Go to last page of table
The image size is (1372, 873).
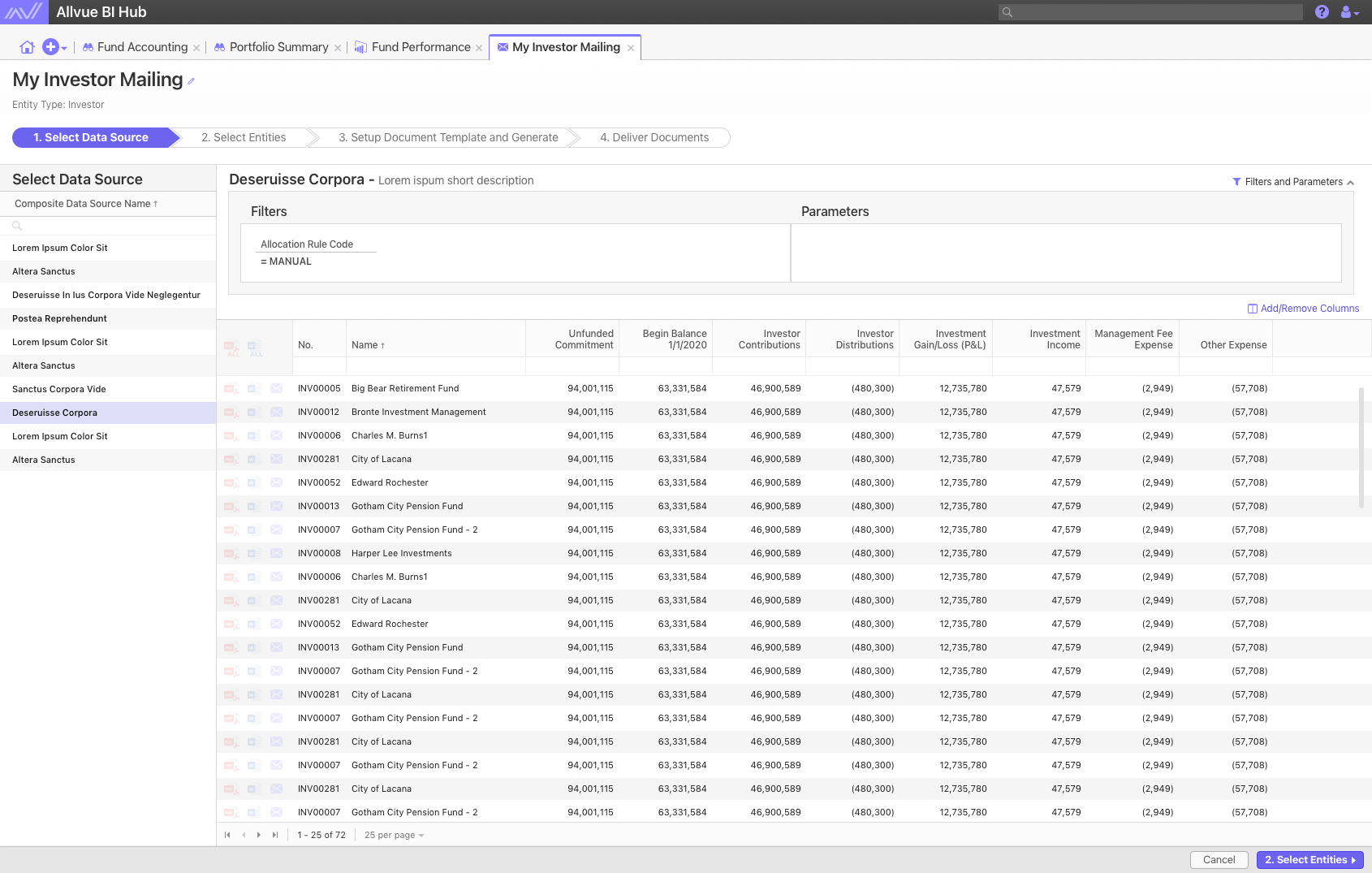tap(275, 835)
